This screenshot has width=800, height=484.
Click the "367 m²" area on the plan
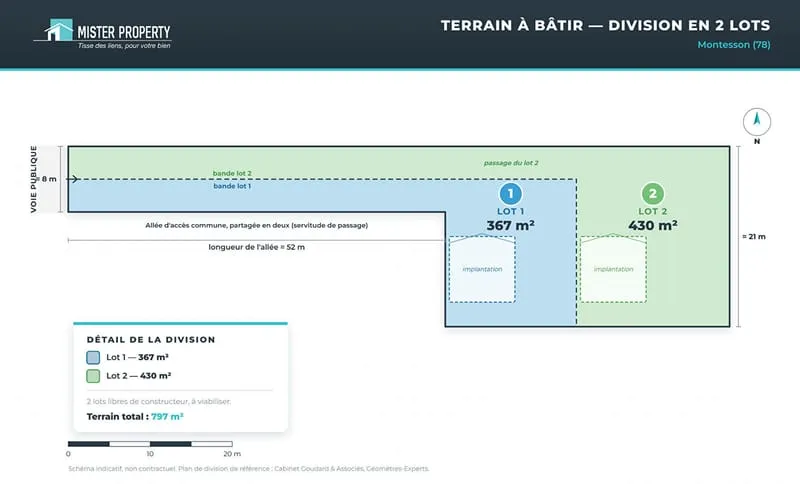510,225
